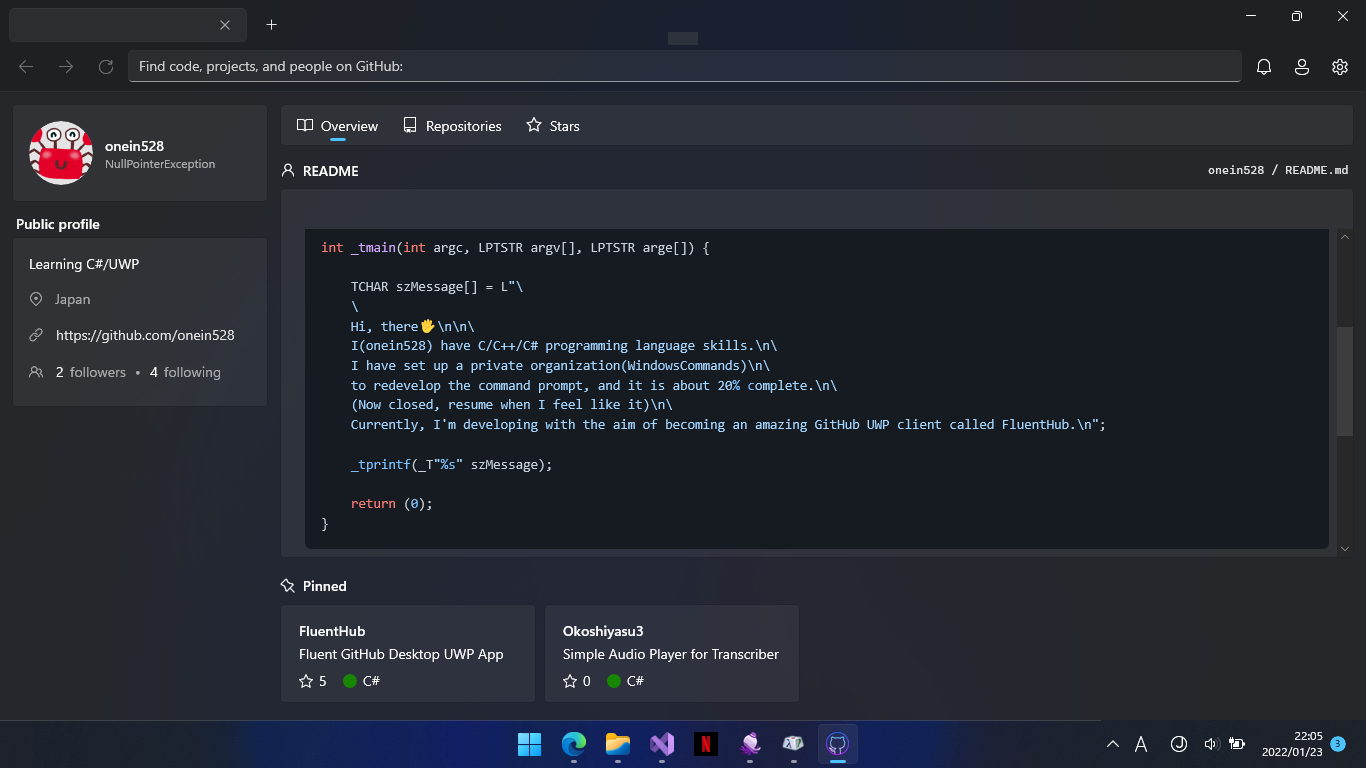
Task: Click the GitHub search input field
Action: click(x=683, y=66)
